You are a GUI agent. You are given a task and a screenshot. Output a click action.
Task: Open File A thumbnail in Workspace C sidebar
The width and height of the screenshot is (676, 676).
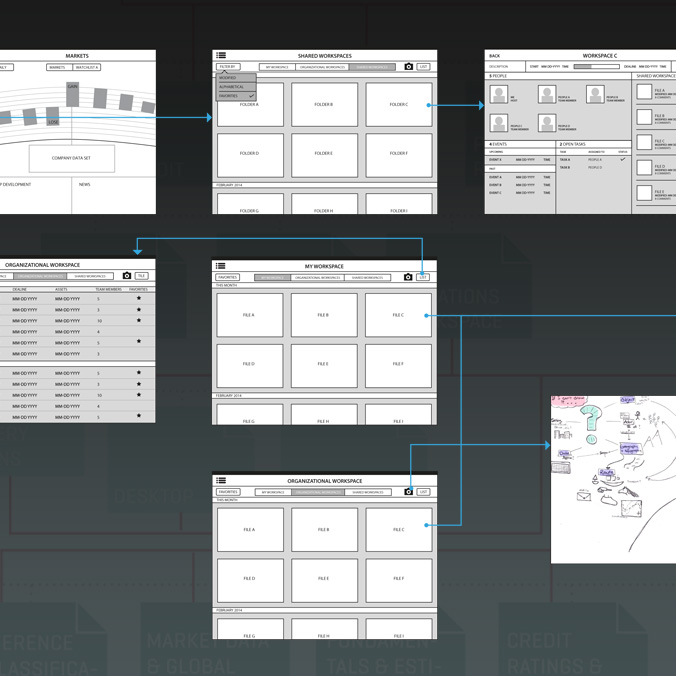(x=644, y=92)
